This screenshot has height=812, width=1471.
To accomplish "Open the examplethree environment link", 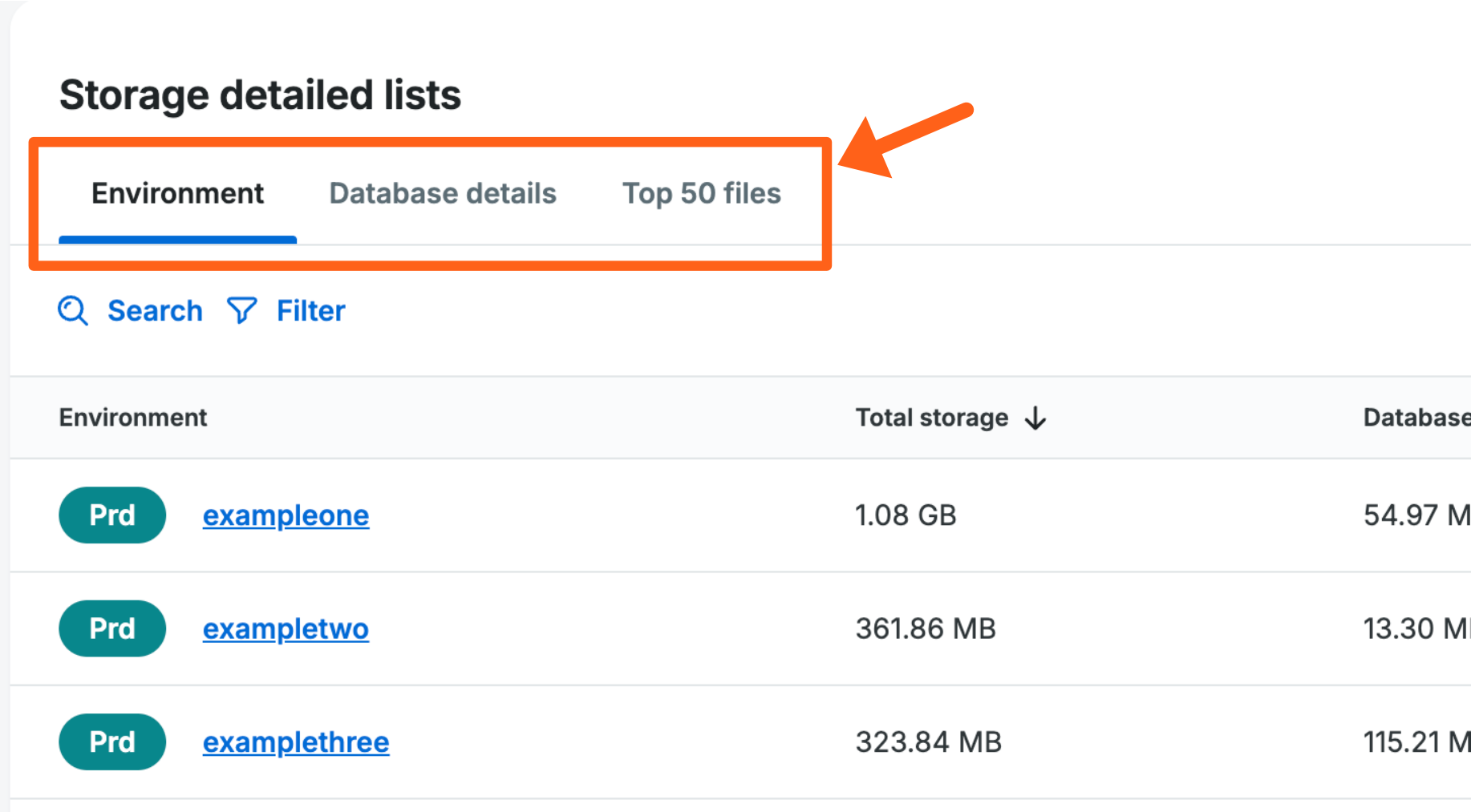I will [x=295, y=741].
